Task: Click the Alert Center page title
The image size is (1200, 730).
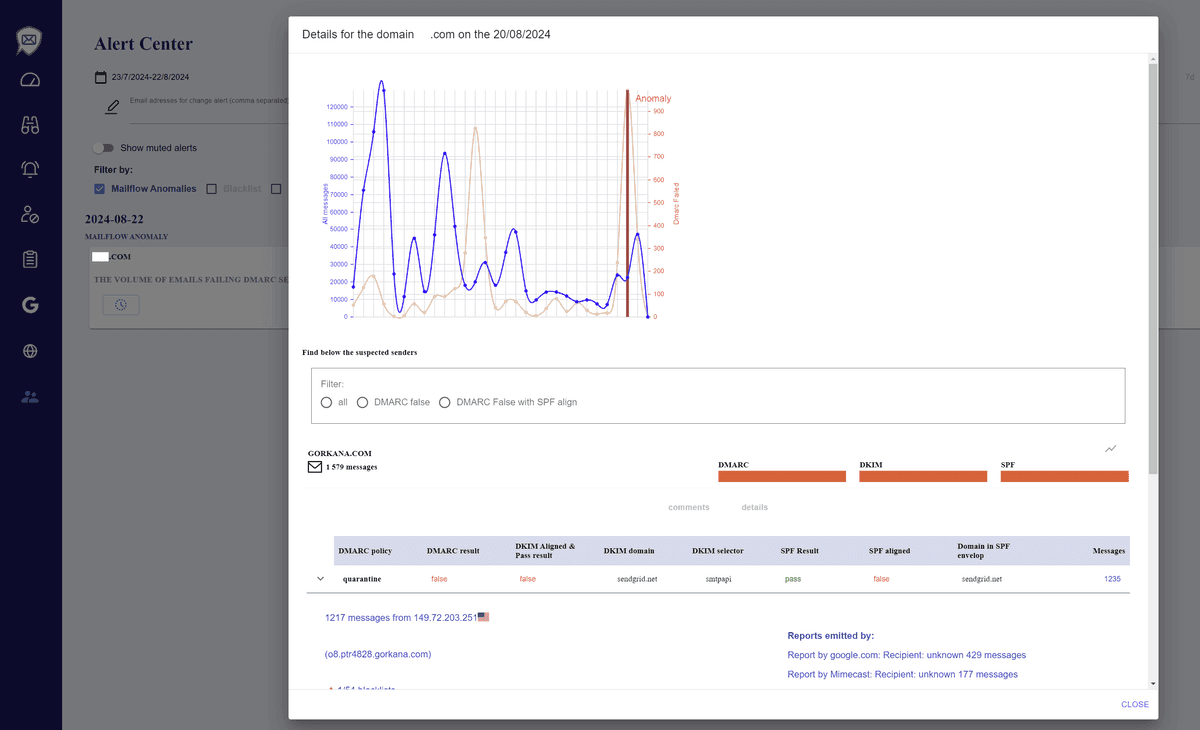Action: coord(143,44)
